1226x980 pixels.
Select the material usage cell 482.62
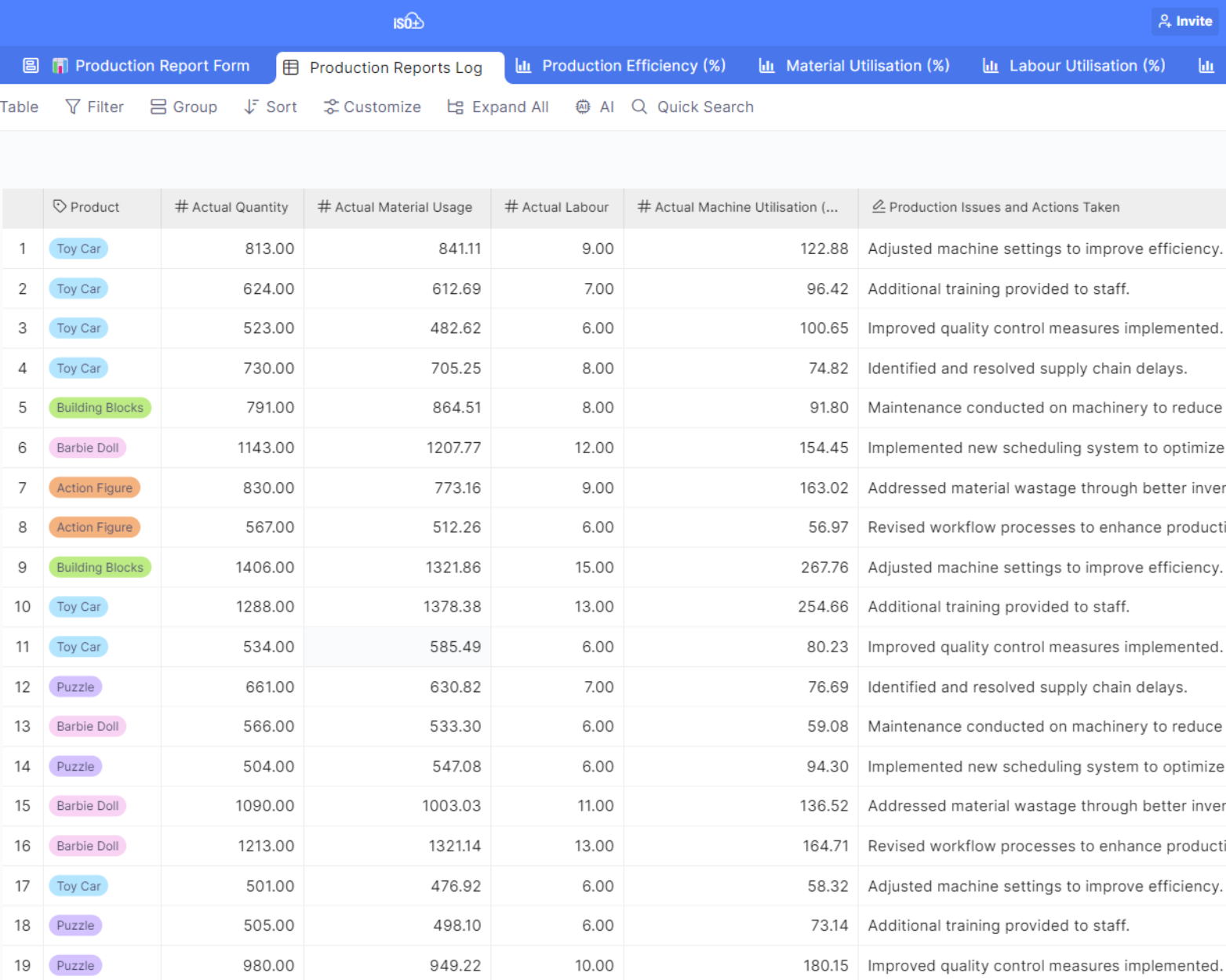coord(397,328)
